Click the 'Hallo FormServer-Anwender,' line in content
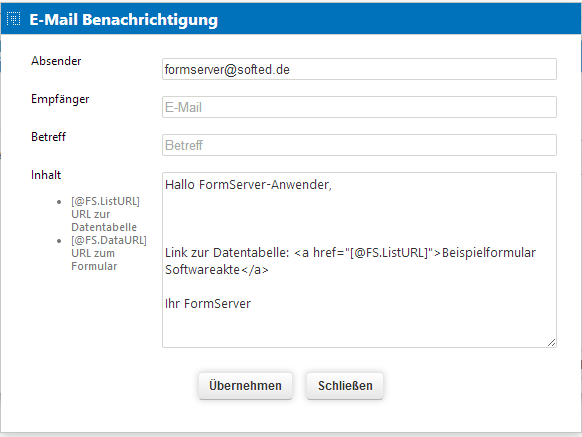This screenshot has width=582, height=437. point(248,185)
